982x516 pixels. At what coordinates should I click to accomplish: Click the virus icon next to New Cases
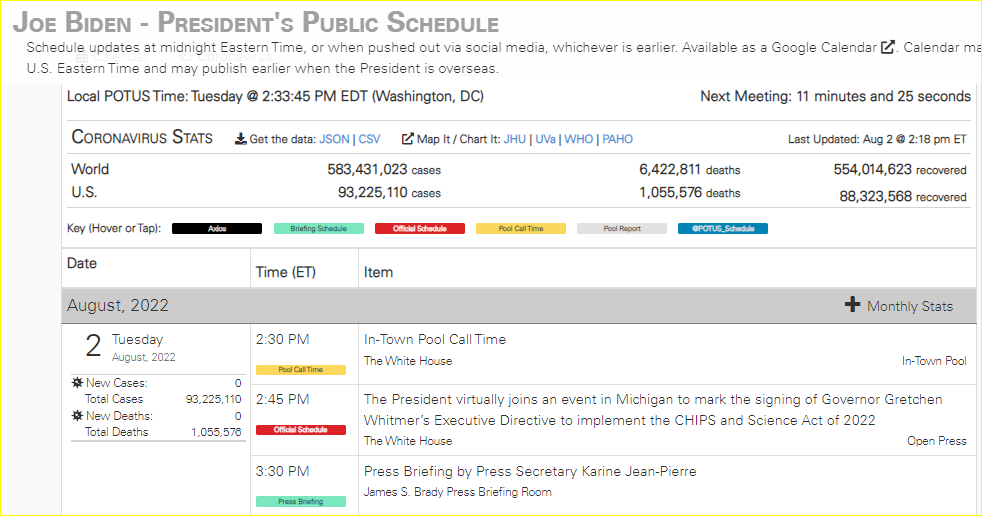coord(77,383)
